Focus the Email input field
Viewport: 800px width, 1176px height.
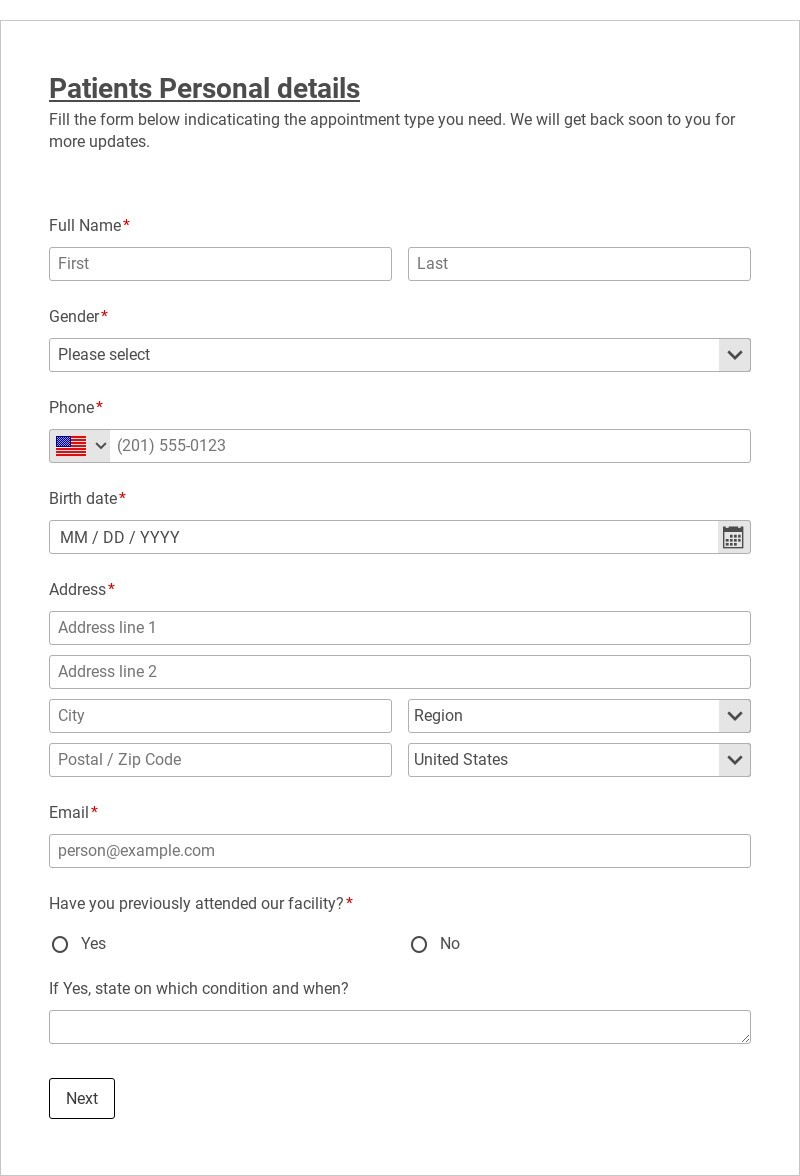(x=399, y=851)
